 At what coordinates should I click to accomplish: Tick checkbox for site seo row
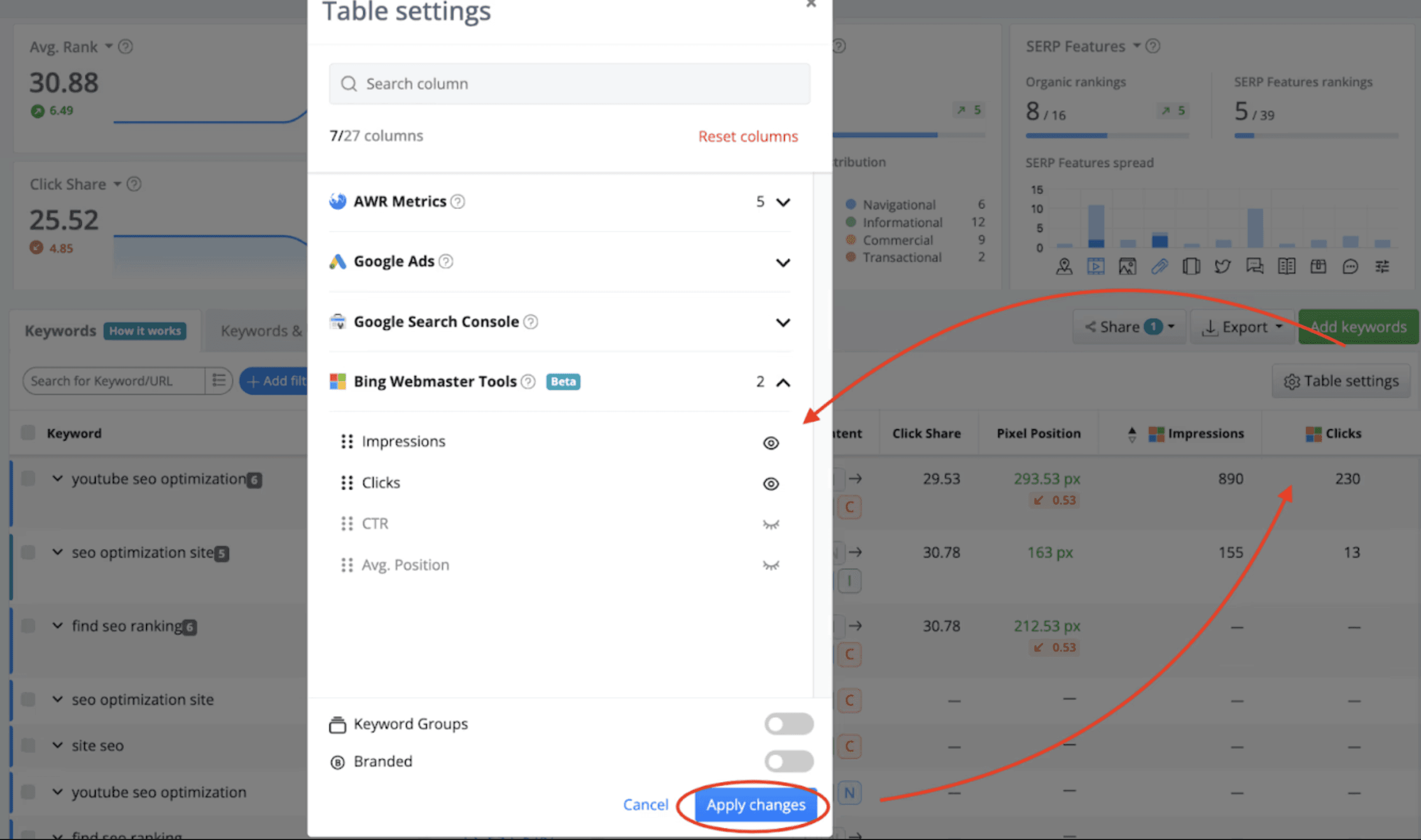coord(28,745)
